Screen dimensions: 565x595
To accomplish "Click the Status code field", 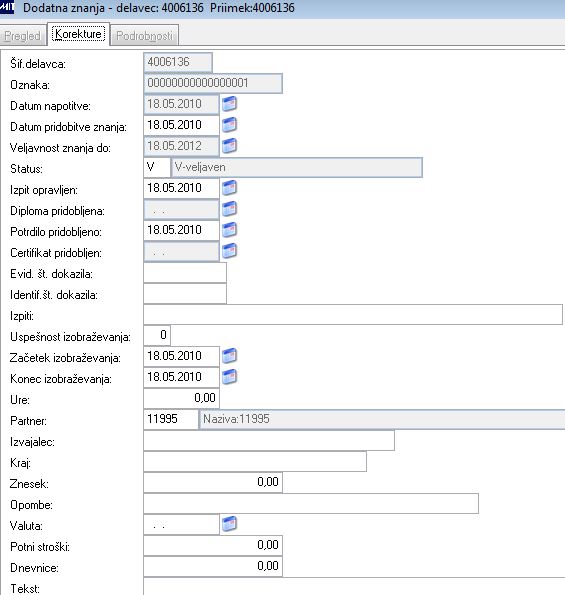I will tap(157, 167).
